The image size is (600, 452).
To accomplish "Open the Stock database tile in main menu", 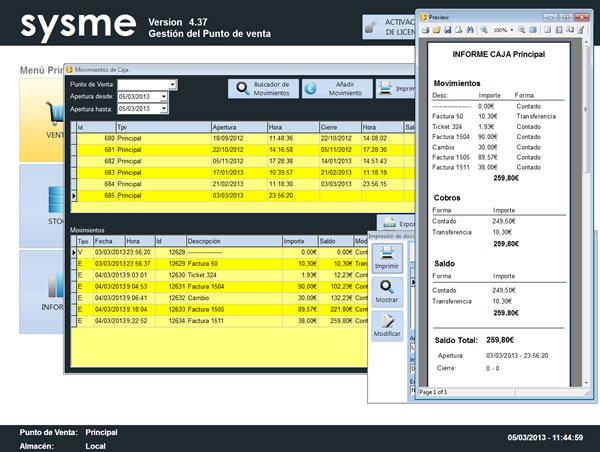I will 42,206.
